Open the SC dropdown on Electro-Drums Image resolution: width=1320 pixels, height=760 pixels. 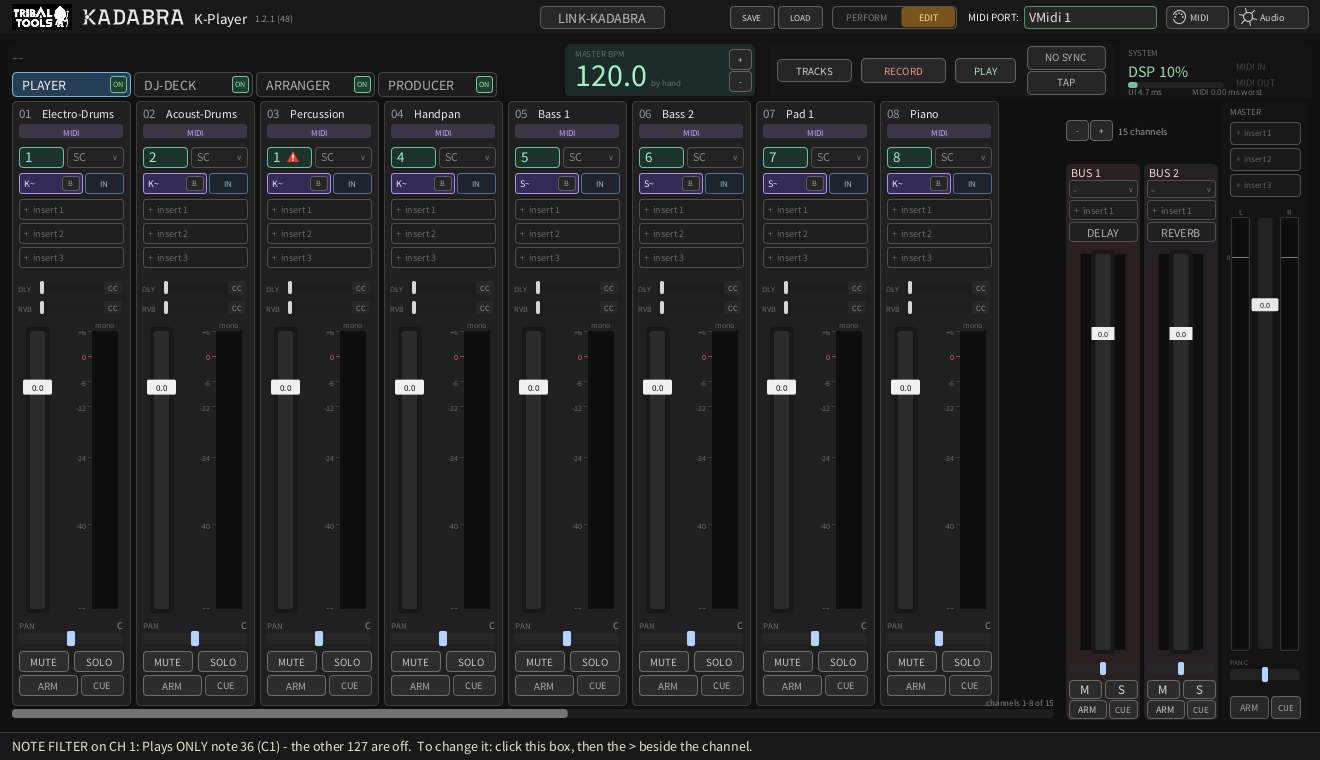[95, 157]
